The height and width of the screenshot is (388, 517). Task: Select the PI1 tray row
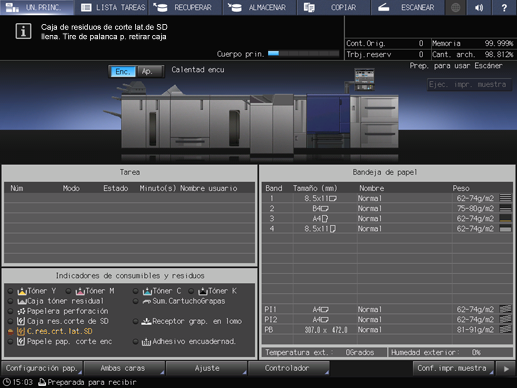[x=387, y=310]
